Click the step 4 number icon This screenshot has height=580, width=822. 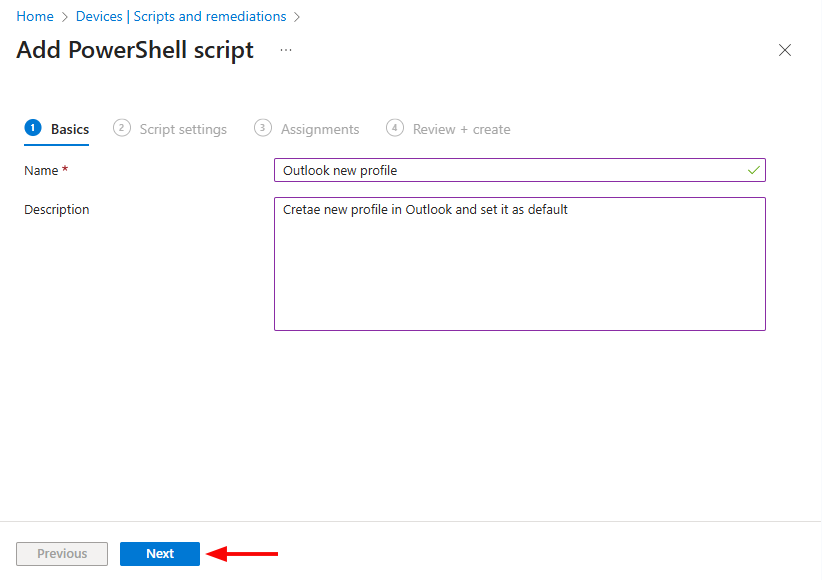395,128
